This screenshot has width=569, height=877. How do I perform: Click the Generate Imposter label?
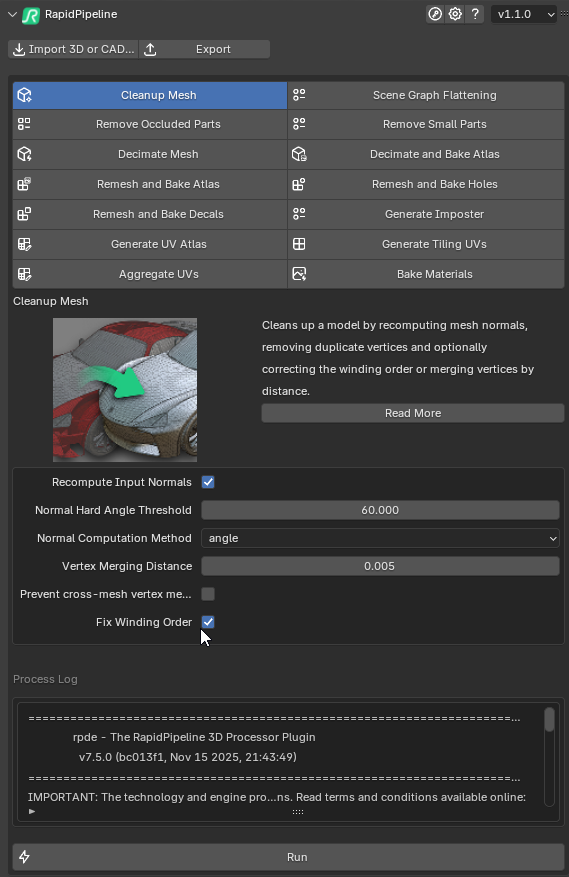click(435, 214)
